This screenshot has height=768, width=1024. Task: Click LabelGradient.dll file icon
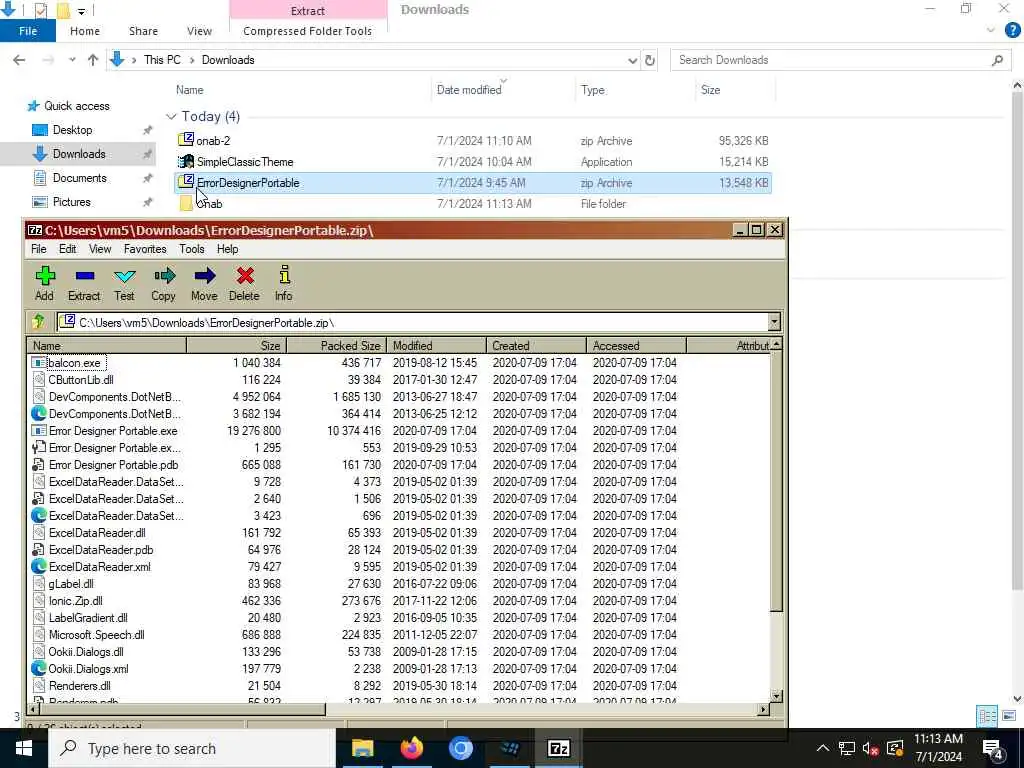tap(39, 617)
